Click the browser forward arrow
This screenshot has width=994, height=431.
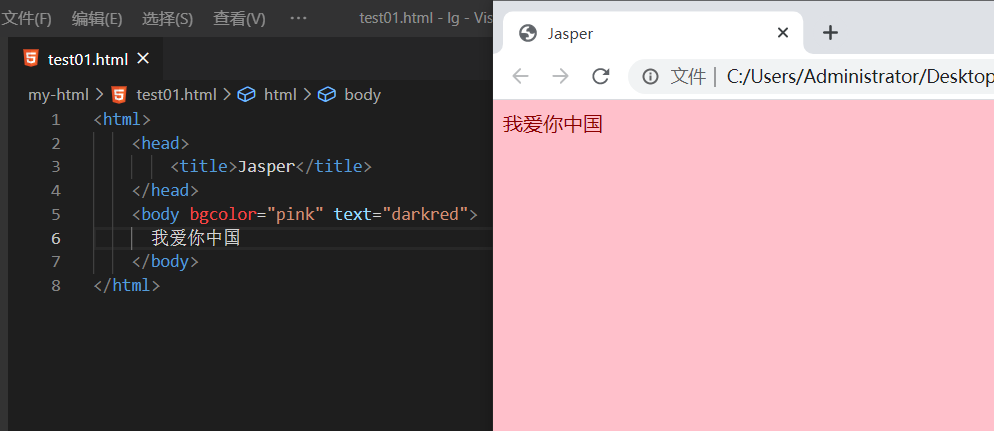(x=560, y=77)
